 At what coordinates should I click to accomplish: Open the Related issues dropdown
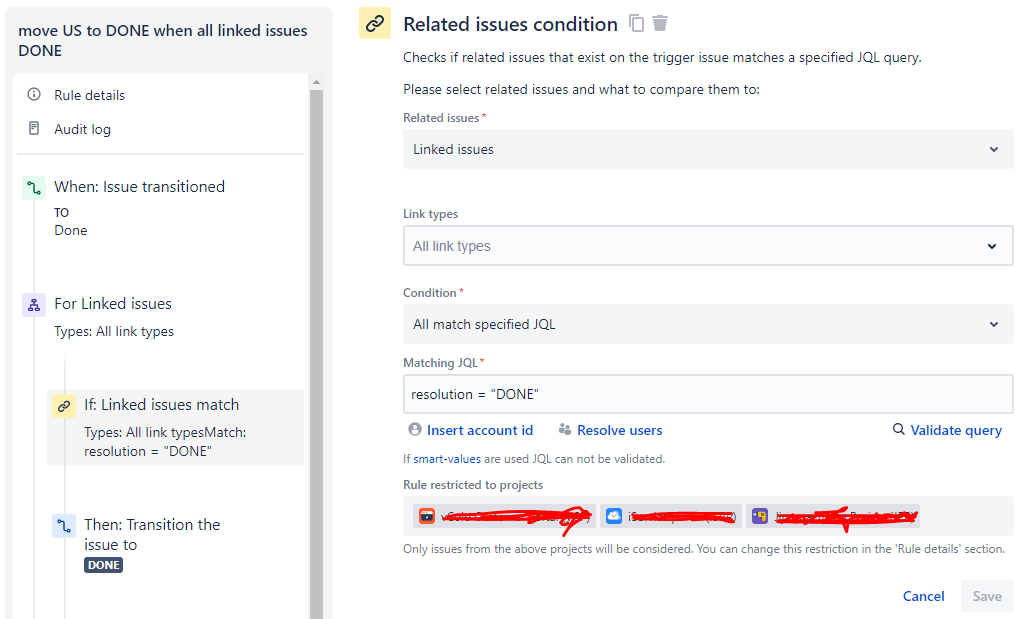pyautogui.click(x=708, y=149)
